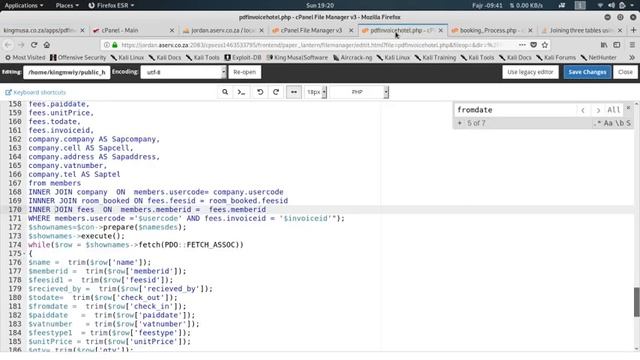Focus the fromdate search box
Viewport: 640px width, 360px height.
[x=515, y=110]
